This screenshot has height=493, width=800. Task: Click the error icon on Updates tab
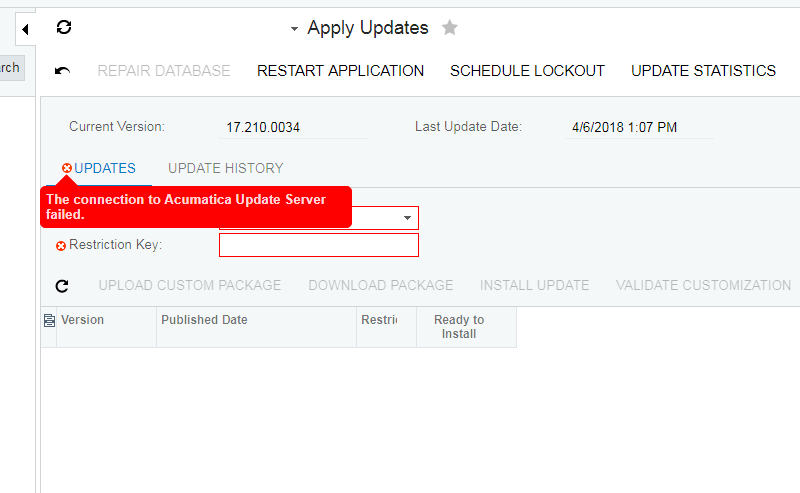tap(67, 168)
